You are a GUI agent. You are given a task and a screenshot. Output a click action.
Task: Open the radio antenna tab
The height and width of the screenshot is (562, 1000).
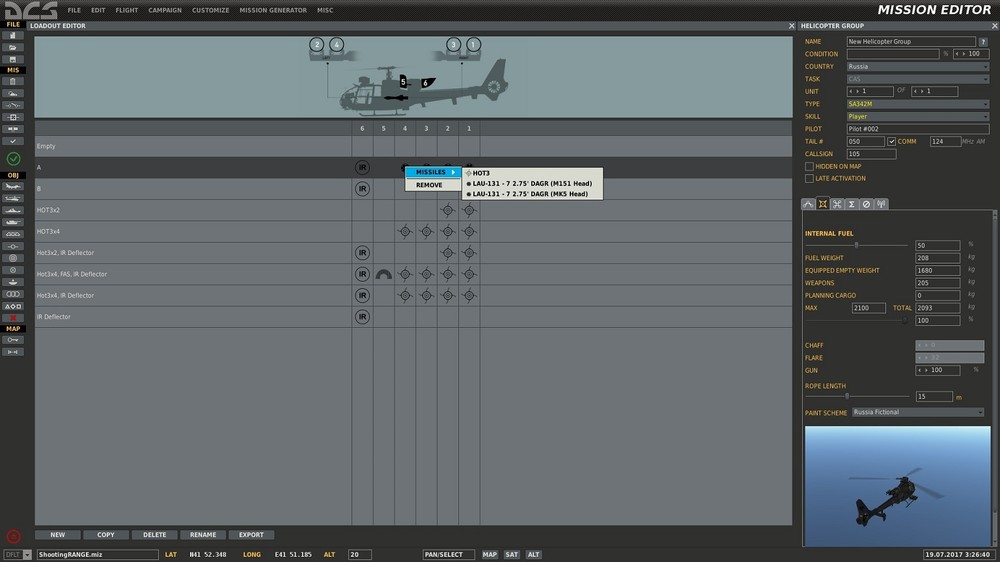[881, 204]
